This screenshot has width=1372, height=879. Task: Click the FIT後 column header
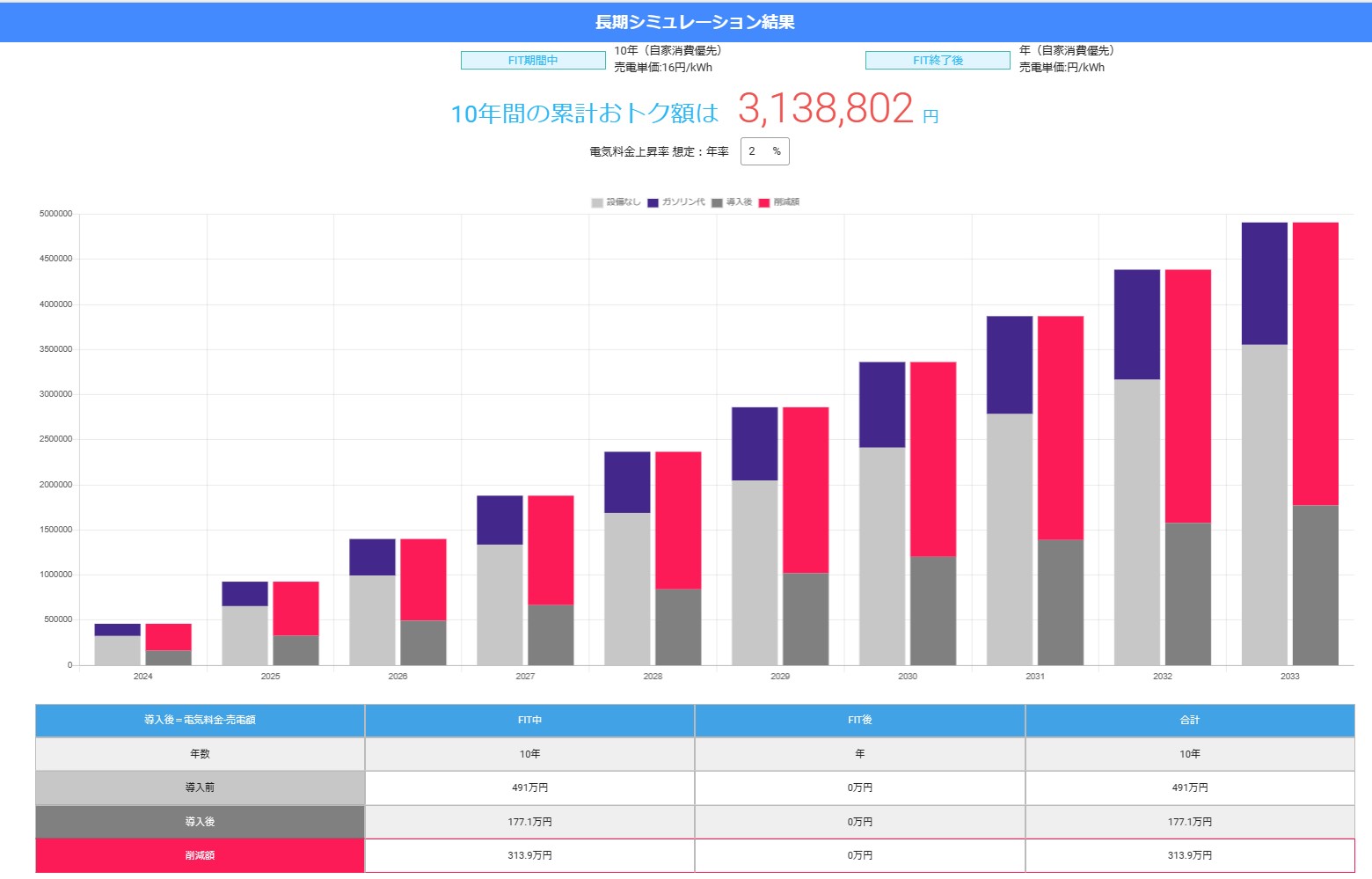(x=860, y=720)
